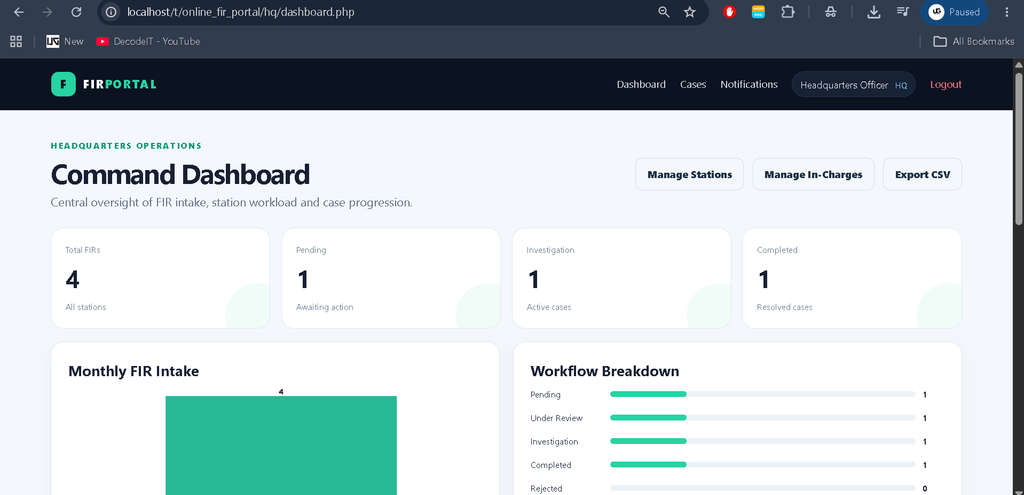Click the Investigation progress bar in Workflow Breakdown
Viewport: 1024px width, 495px height.
click(763, 441)
